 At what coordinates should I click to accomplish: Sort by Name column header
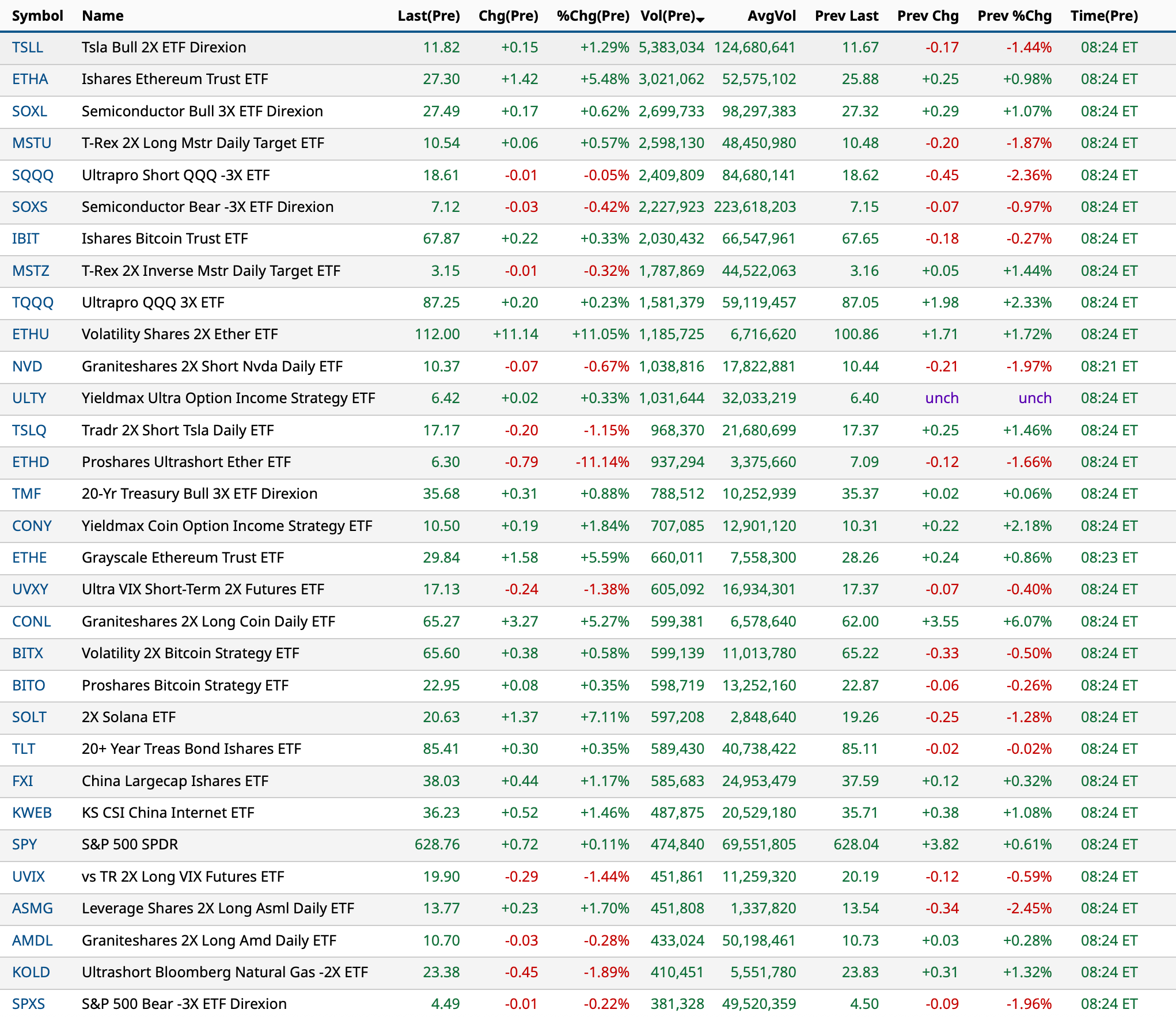click(103, 16)
